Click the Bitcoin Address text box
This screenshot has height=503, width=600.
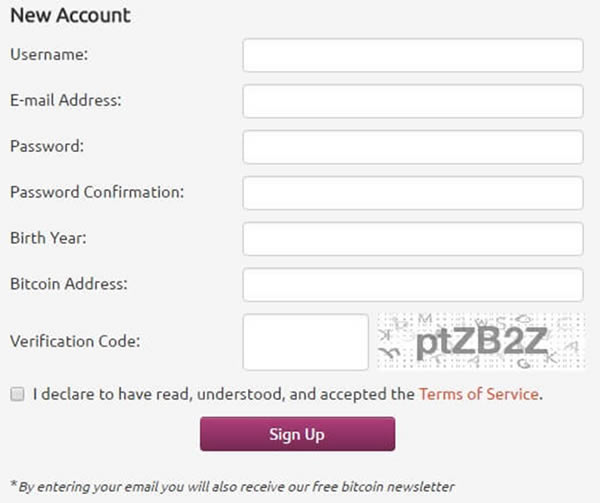tap(412, 285)
